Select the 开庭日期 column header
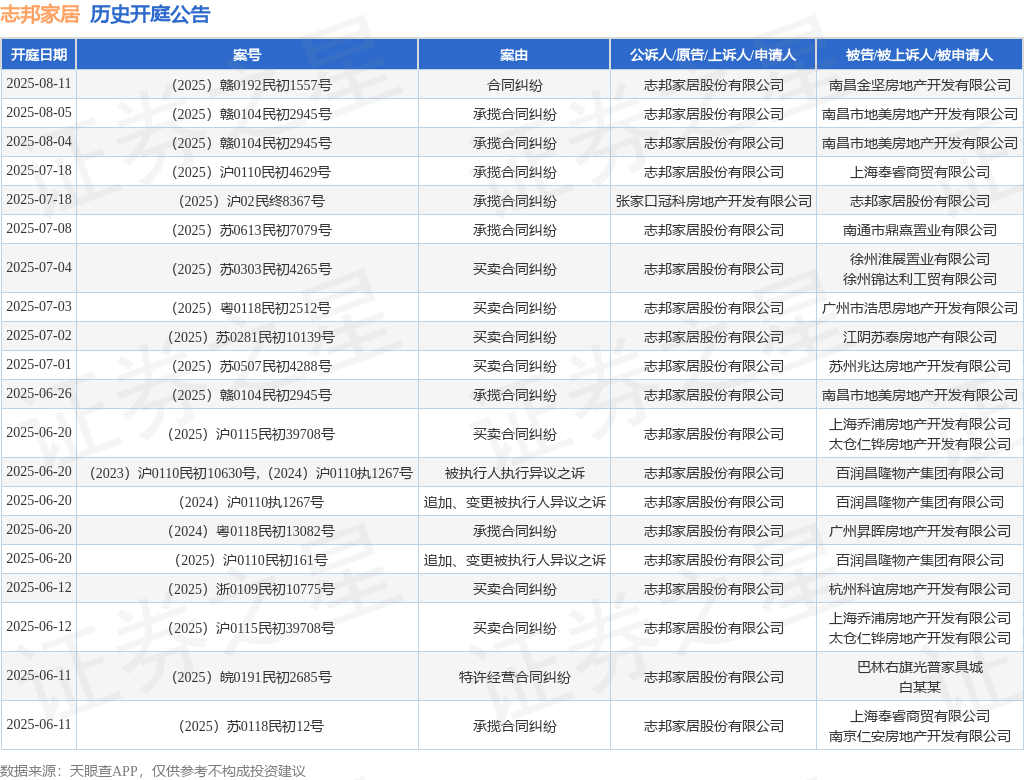Viewport: 1024px width, 780px height. (x=39, y=55)
